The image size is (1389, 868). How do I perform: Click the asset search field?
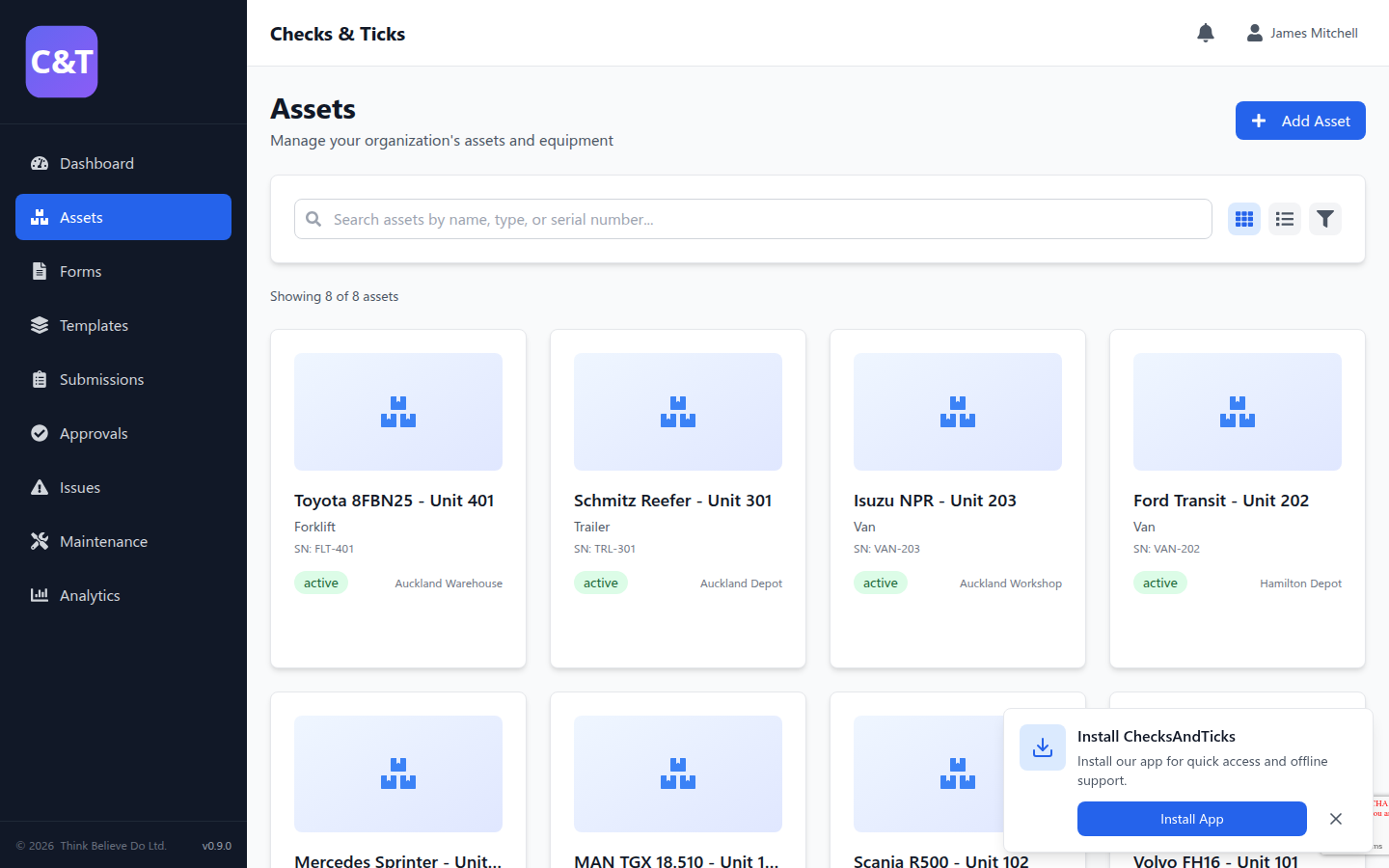click(x=752, y=219)
